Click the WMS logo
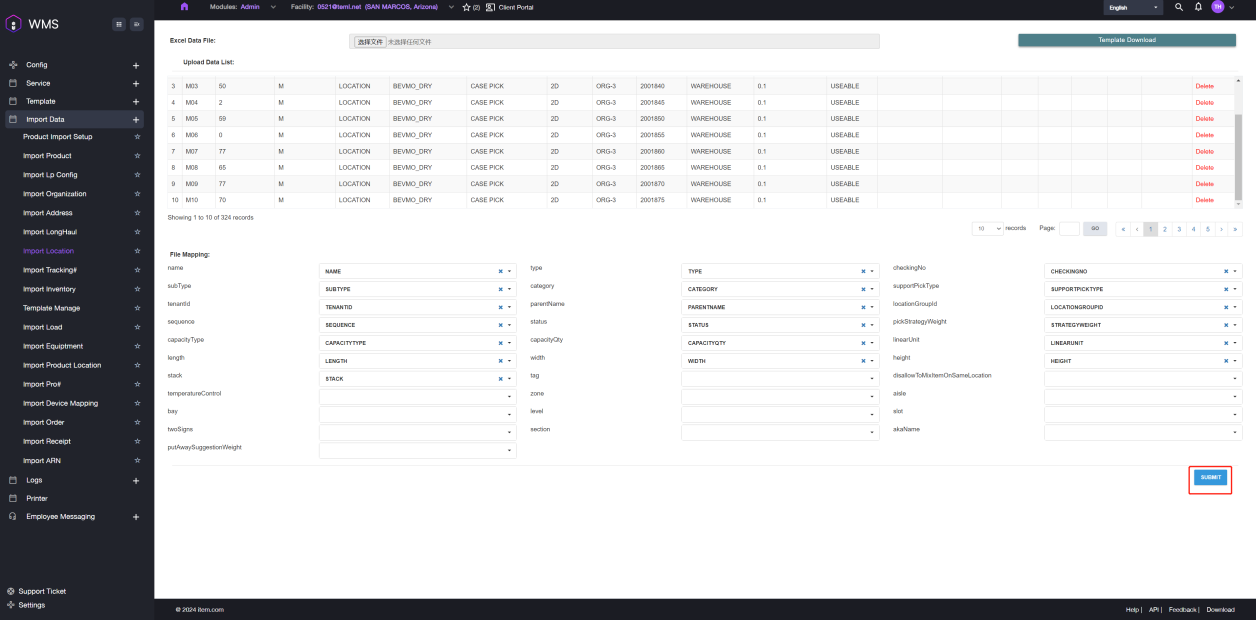Screen dimensions: 1256x620 point(32,24)
